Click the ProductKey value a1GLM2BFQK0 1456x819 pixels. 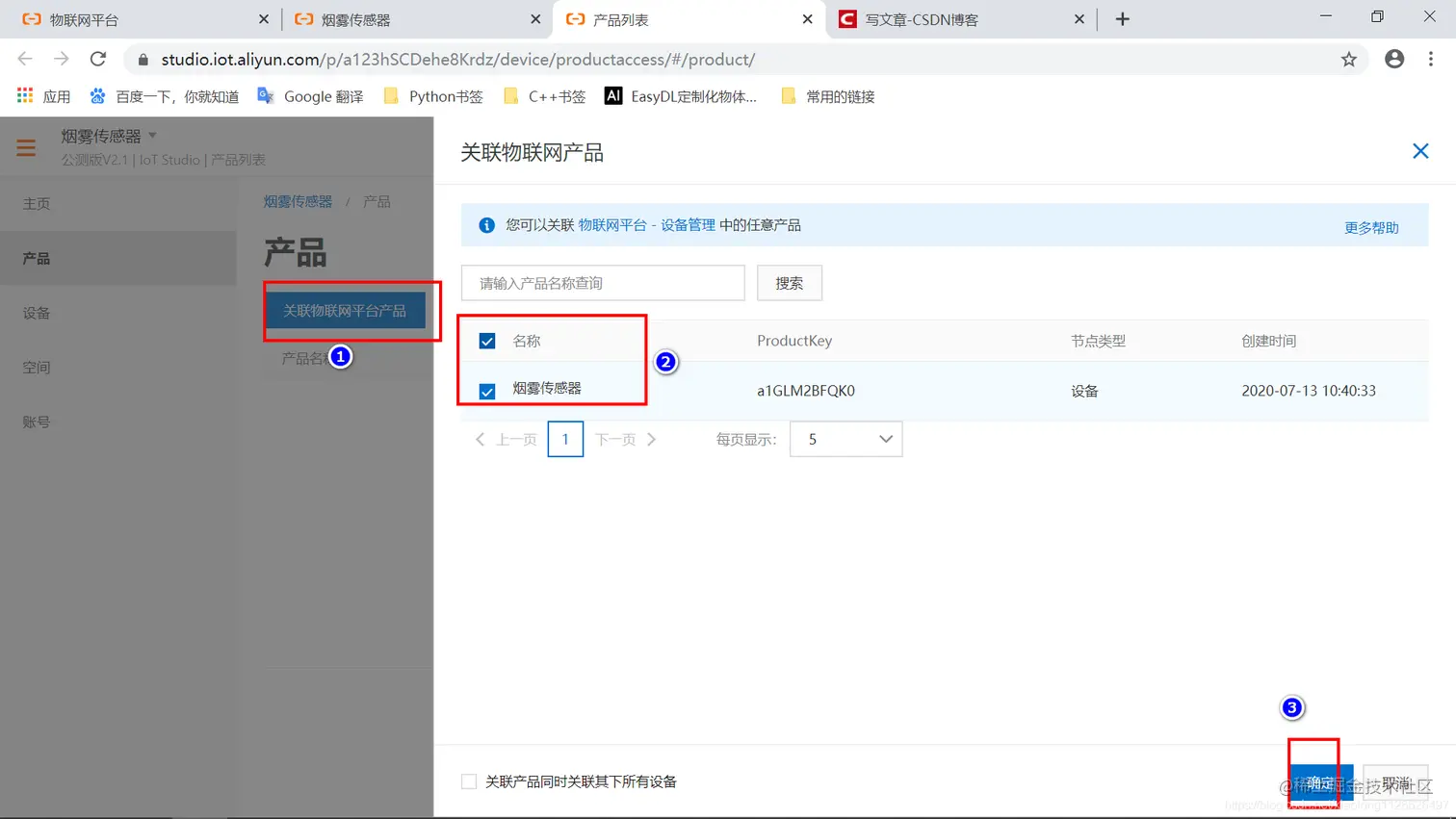[806, 391]
